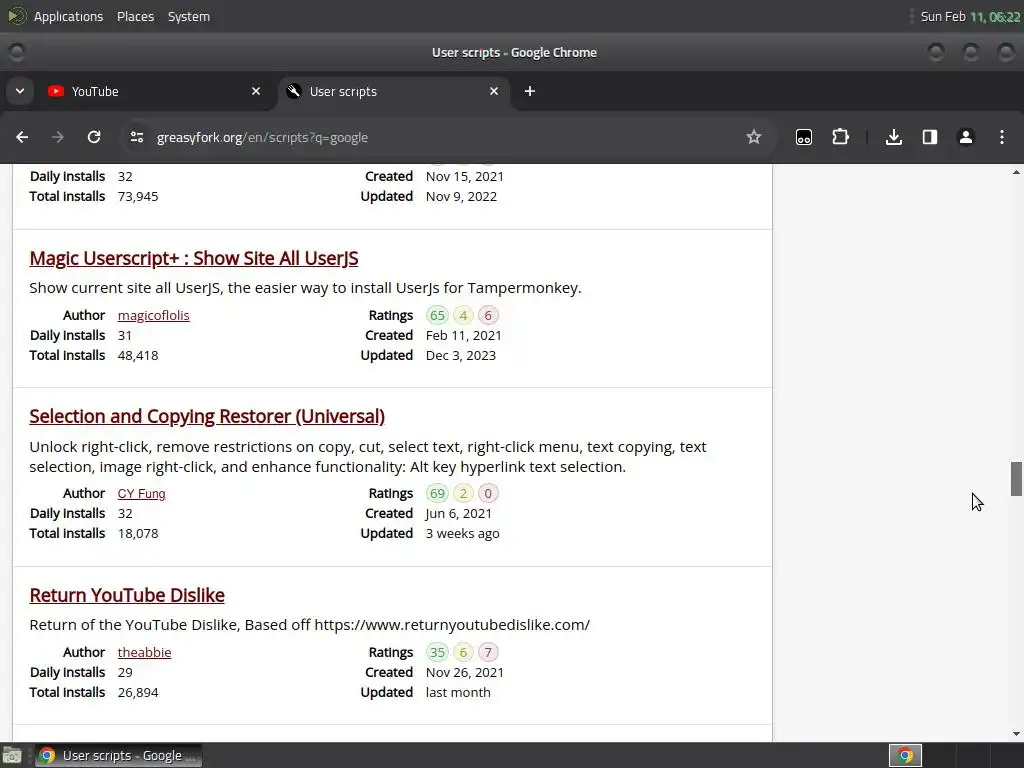1024x768 pixels.
Task: Expand the tab search dropdown arrow
Action: 20,91
